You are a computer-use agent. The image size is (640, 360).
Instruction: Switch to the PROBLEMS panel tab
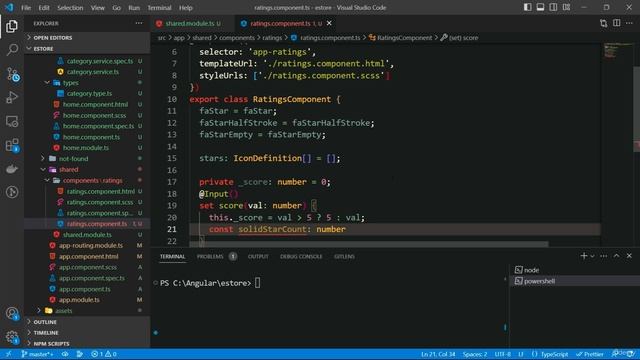coord(216,256)
